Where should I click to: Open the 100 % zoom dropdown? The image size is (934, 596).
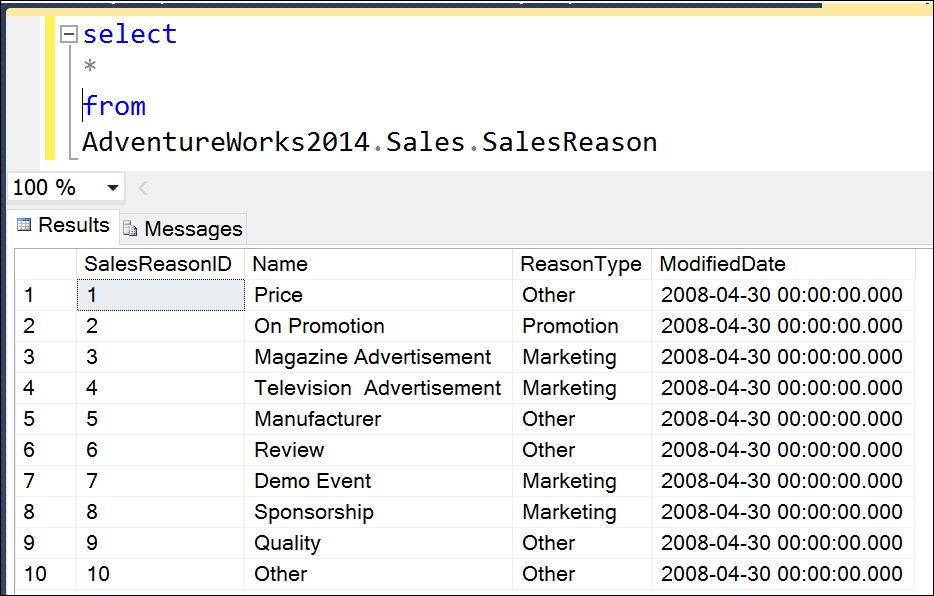(x=113, y=188)
